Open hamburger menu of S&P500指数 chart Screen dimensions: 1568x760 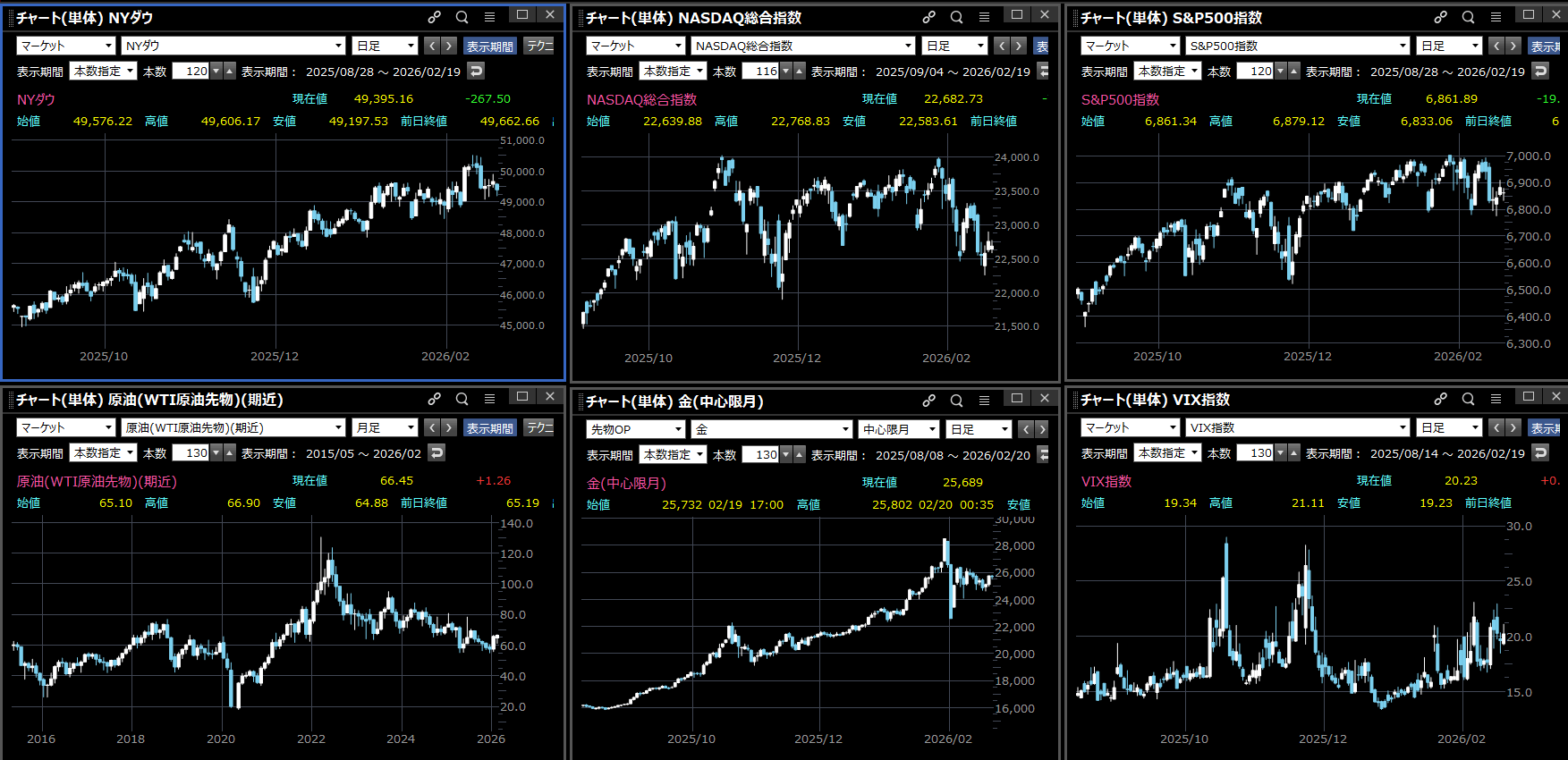[x=1496, y=17]
